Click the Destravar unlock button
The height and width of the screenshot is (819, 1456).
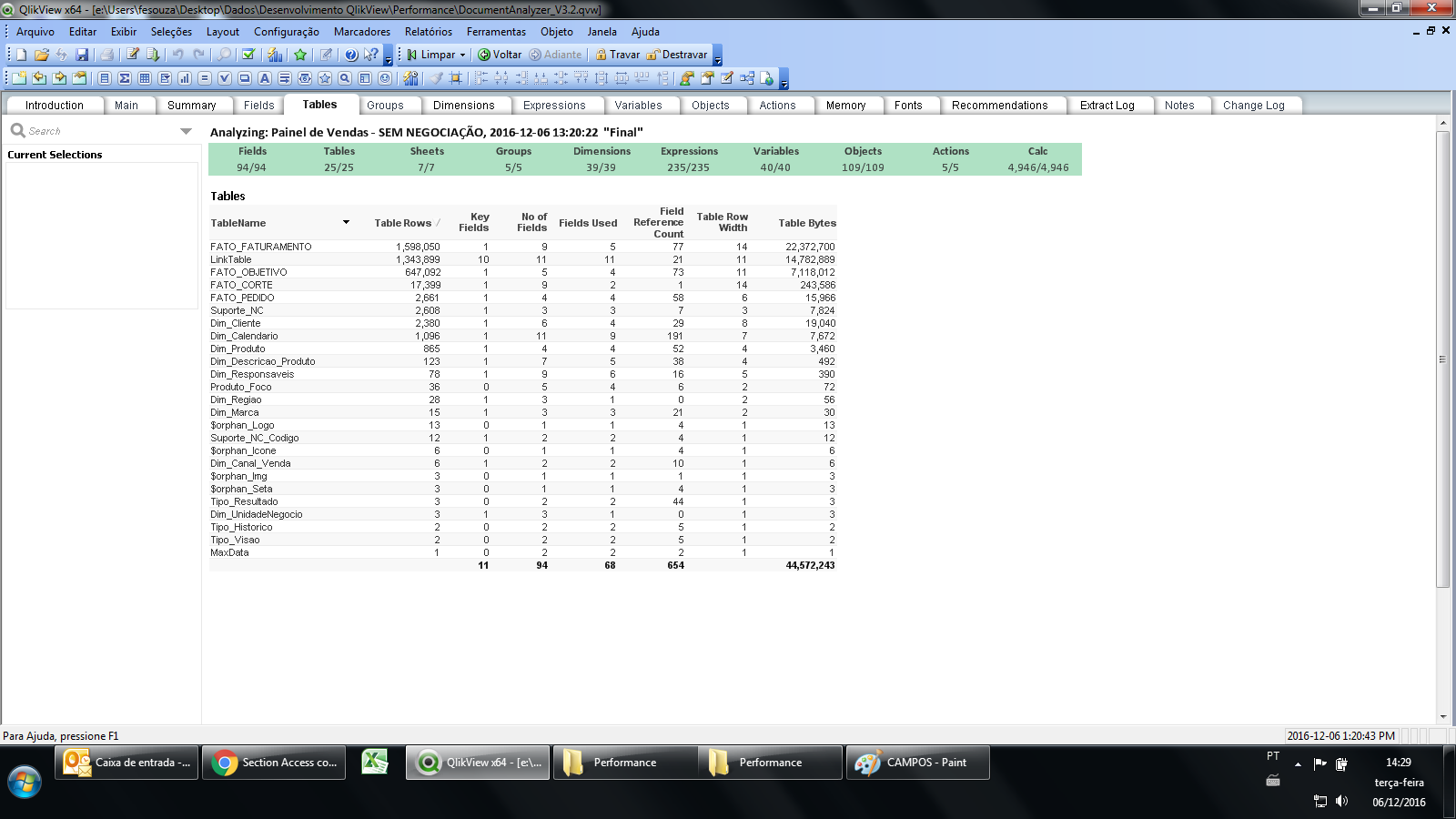click(677, 55)
